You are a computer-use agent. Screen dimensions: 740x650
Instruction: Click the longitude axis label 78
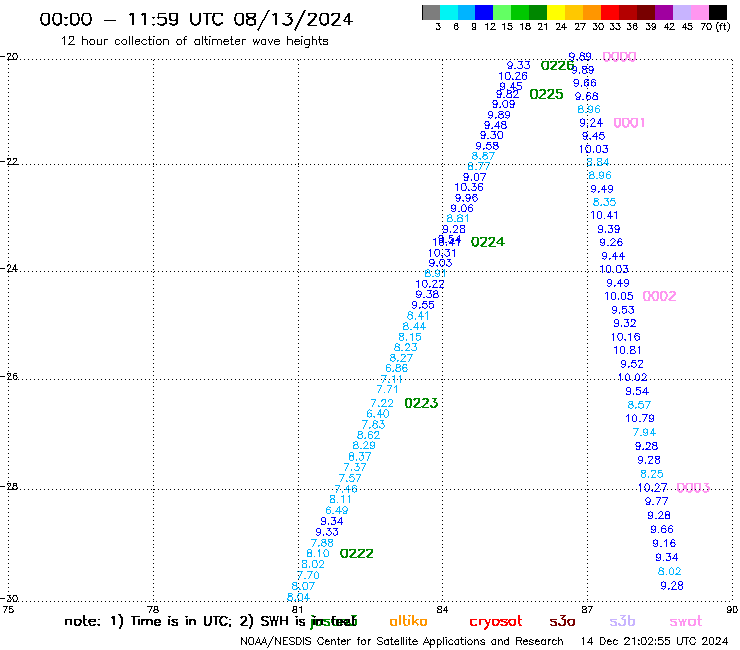coord(153,610)
